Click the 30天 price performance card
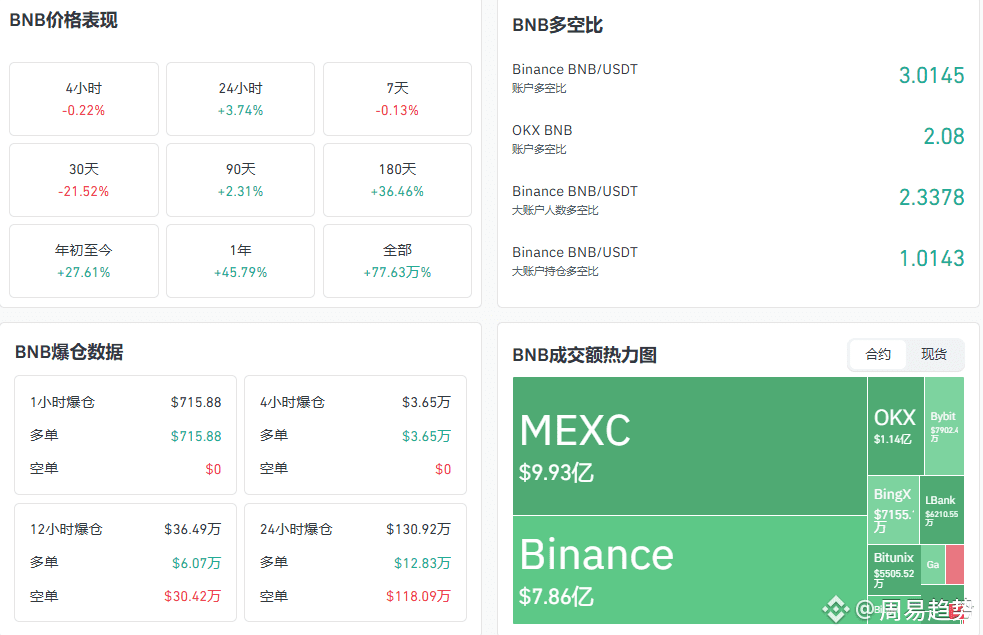This screenshot has width=983, height=635. coord(84,180)
